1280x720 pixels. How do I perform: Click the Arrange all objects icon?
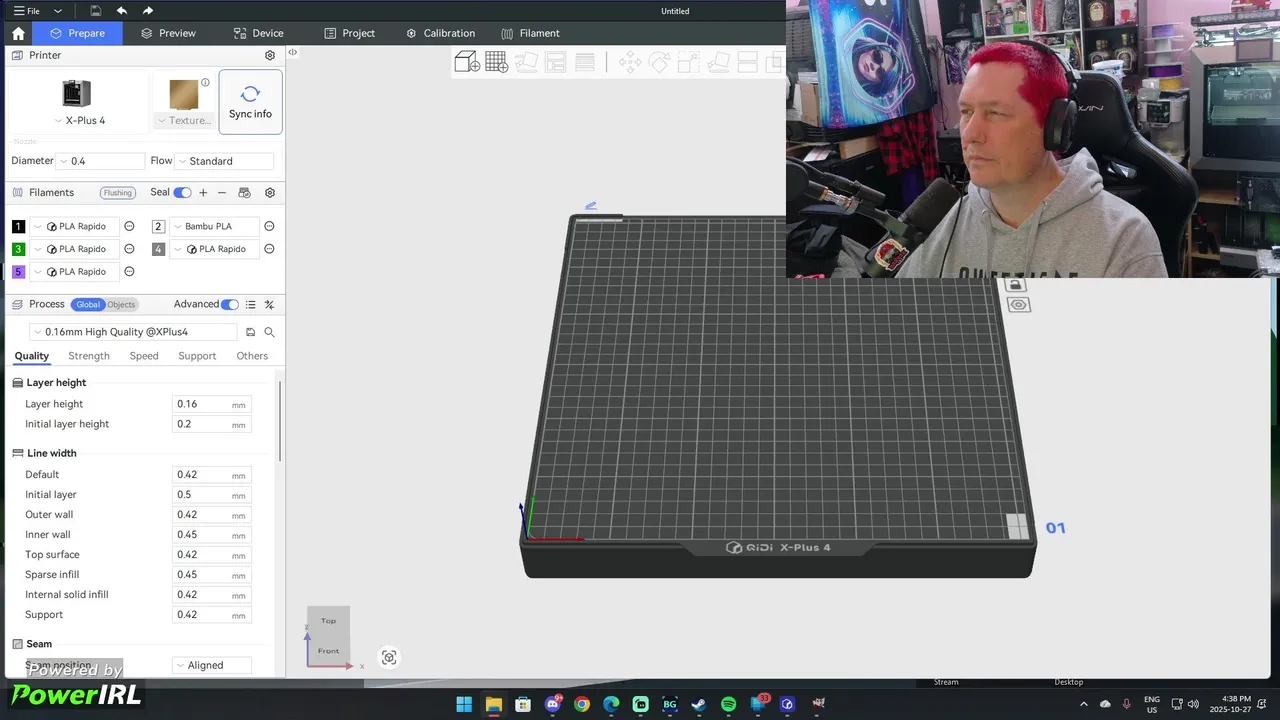pyautogui.click(x=556, y=62)
